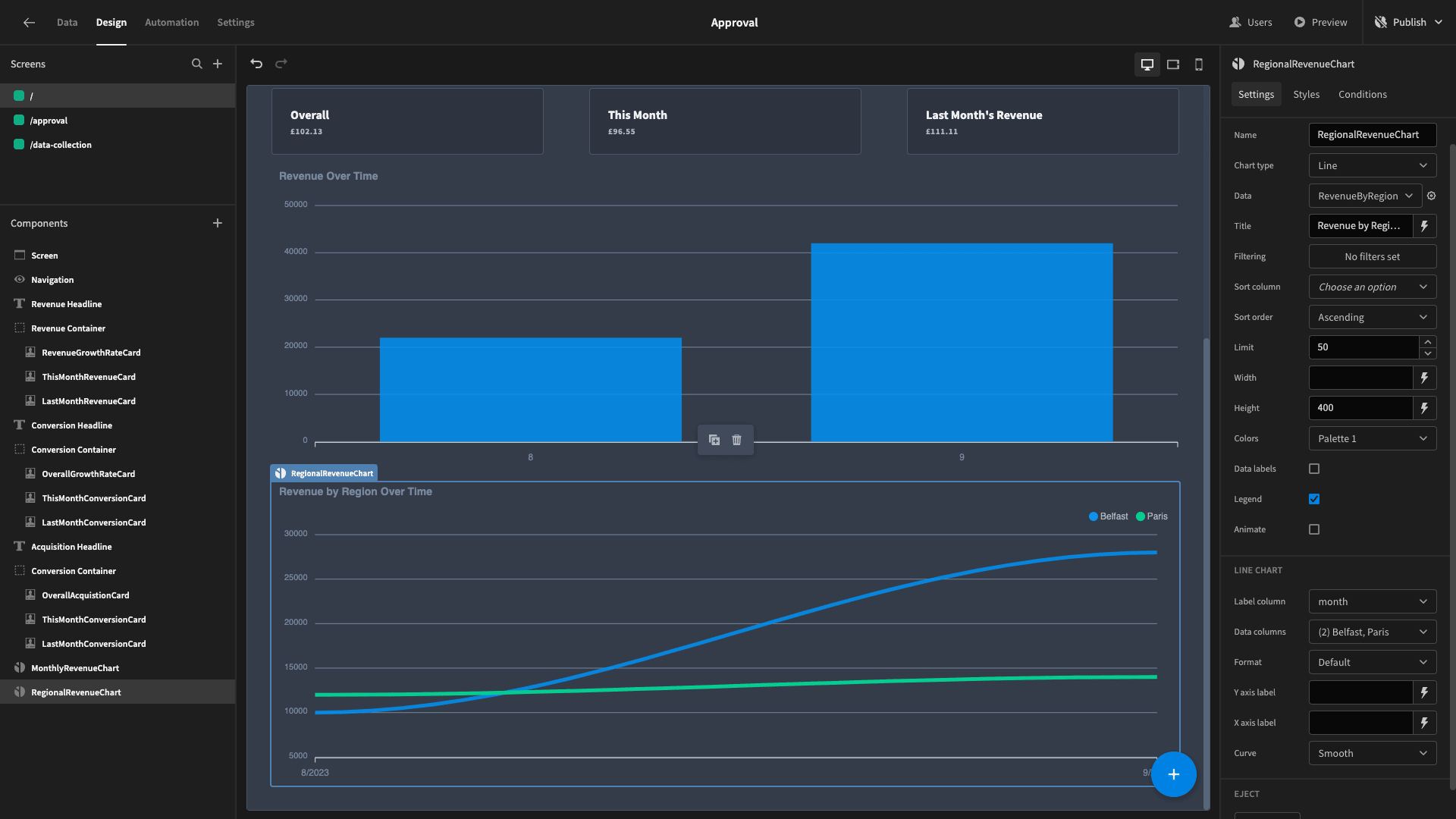Open bindings lightning icon for Y axis label
1456x819 pixels.
pyautogui.click(x=1425, y=692)
